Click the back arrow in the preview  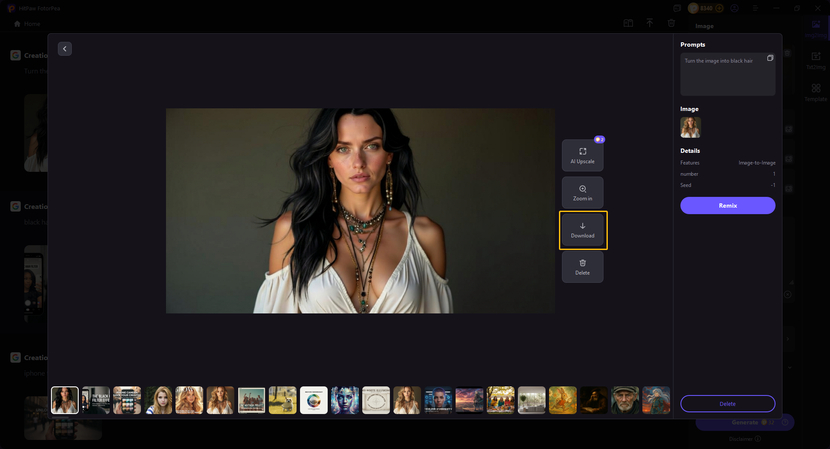[65, 49]
